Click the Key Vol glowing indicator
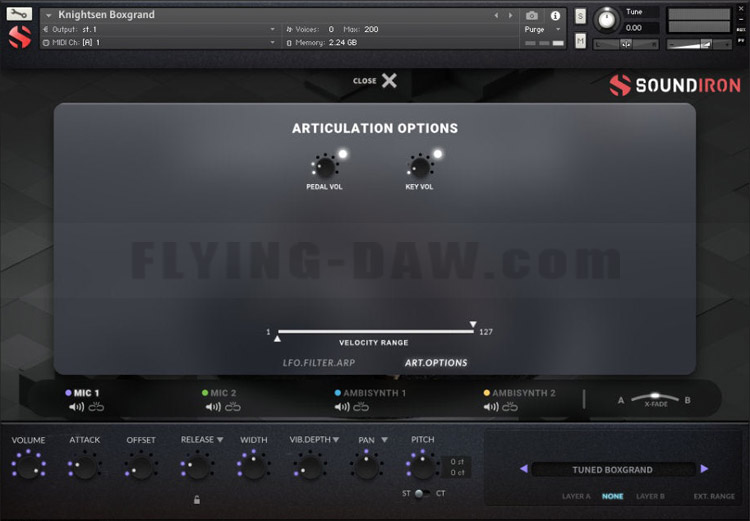The width and height of the screenshot is (750, 521). (438, 154)
